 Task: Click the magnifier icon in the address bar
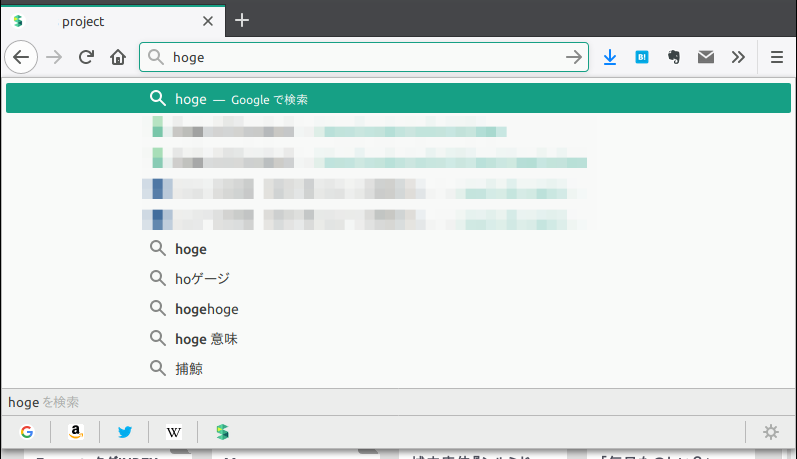tap(156, 57)
